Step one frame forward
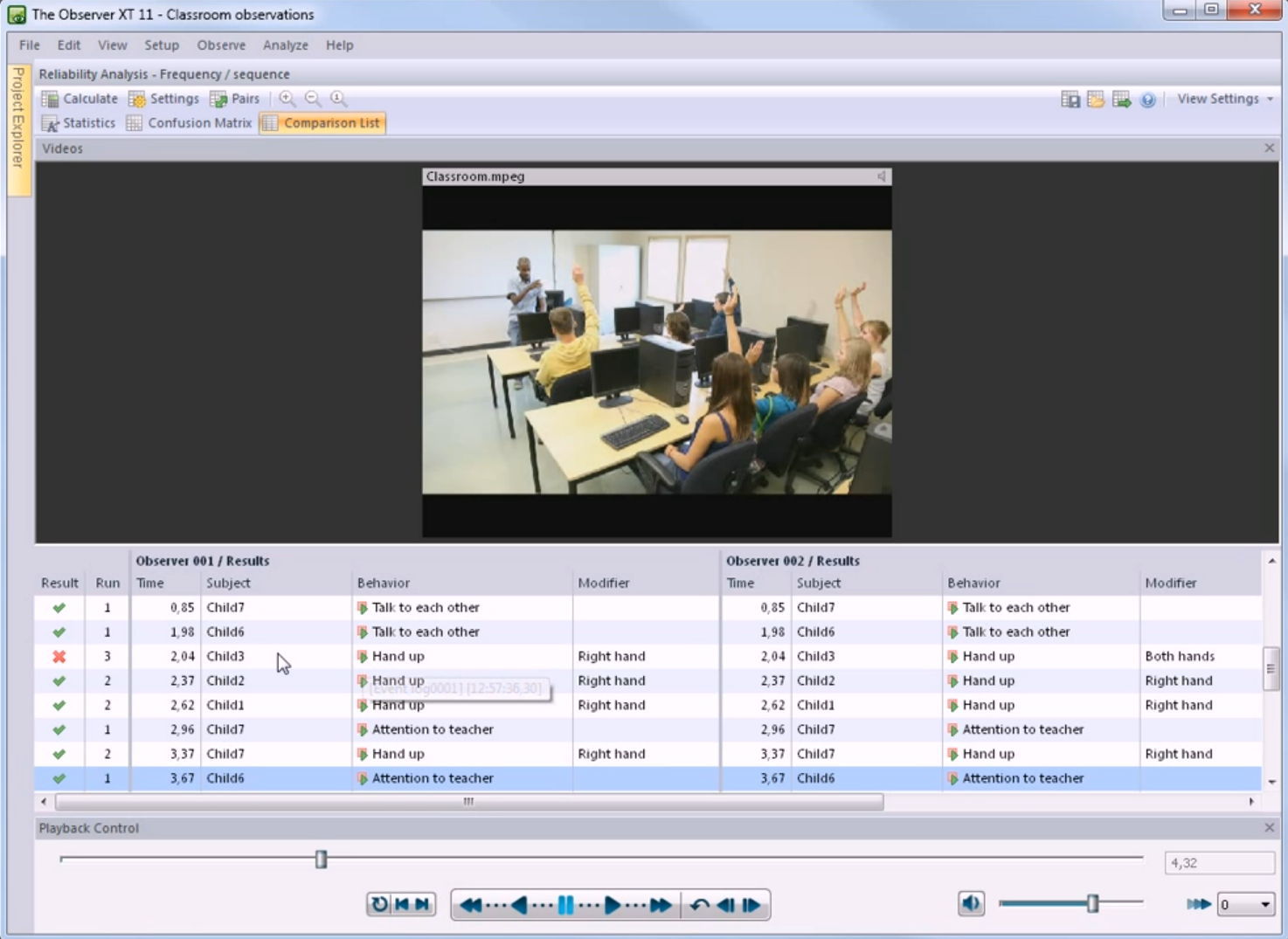Viewport: 1288px width, 939px height. point(751,905)
